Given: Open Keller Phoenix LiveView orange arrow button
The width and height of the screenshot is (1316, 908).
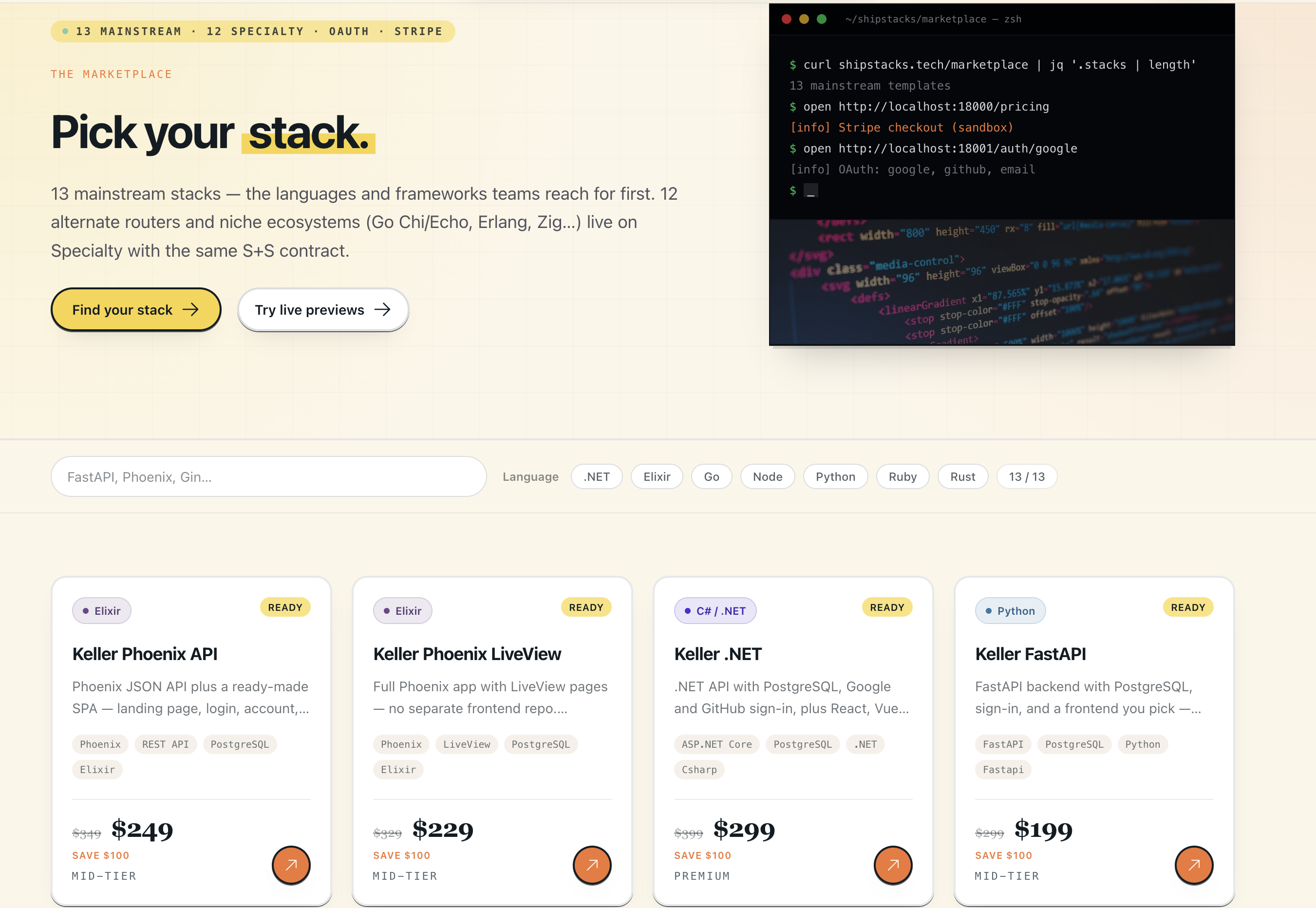Looking at the screenshot, I should pos(592,865).
